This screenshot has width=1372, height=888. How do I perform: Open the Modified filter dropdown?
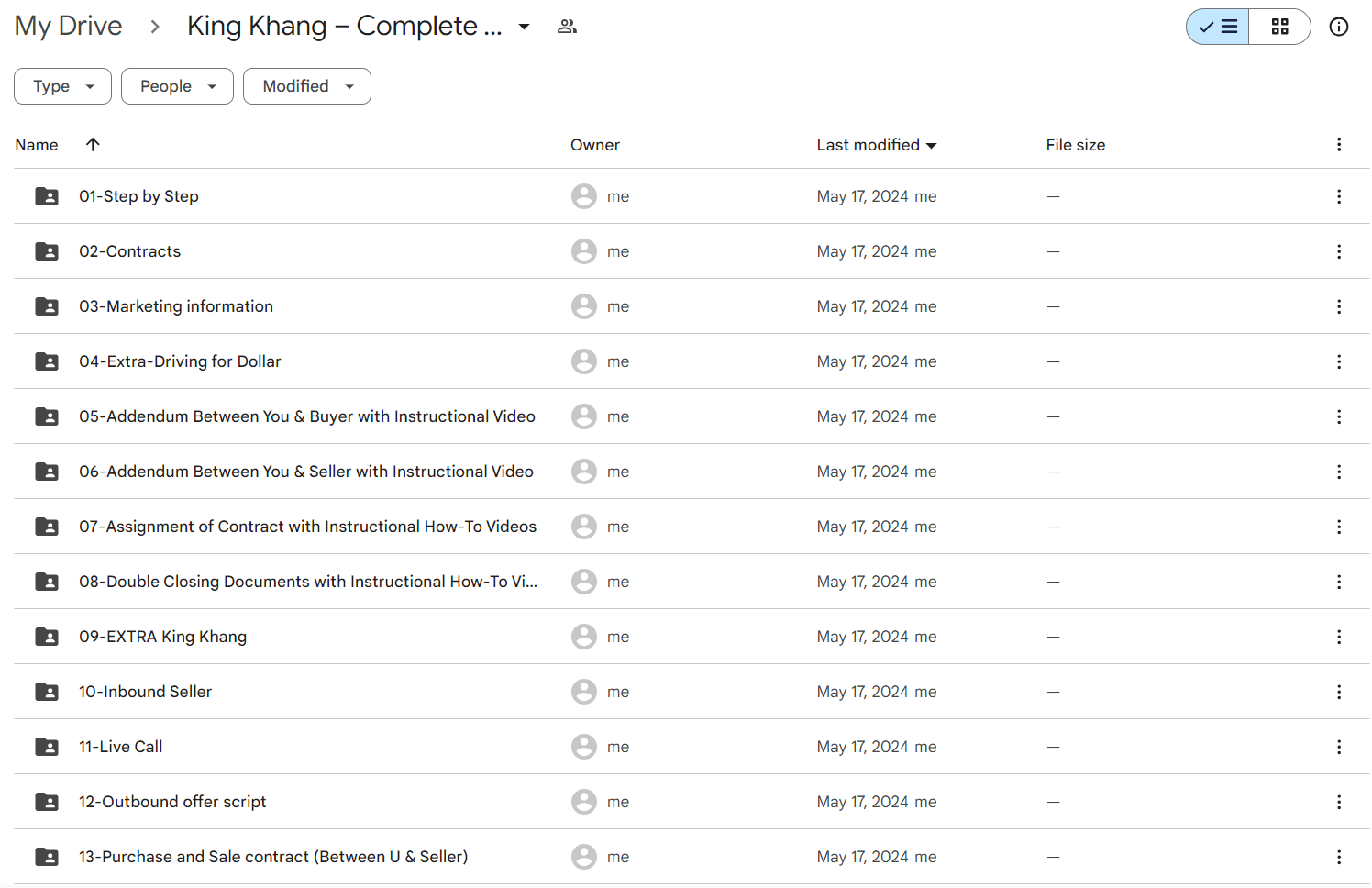click(x=307, y=86)
